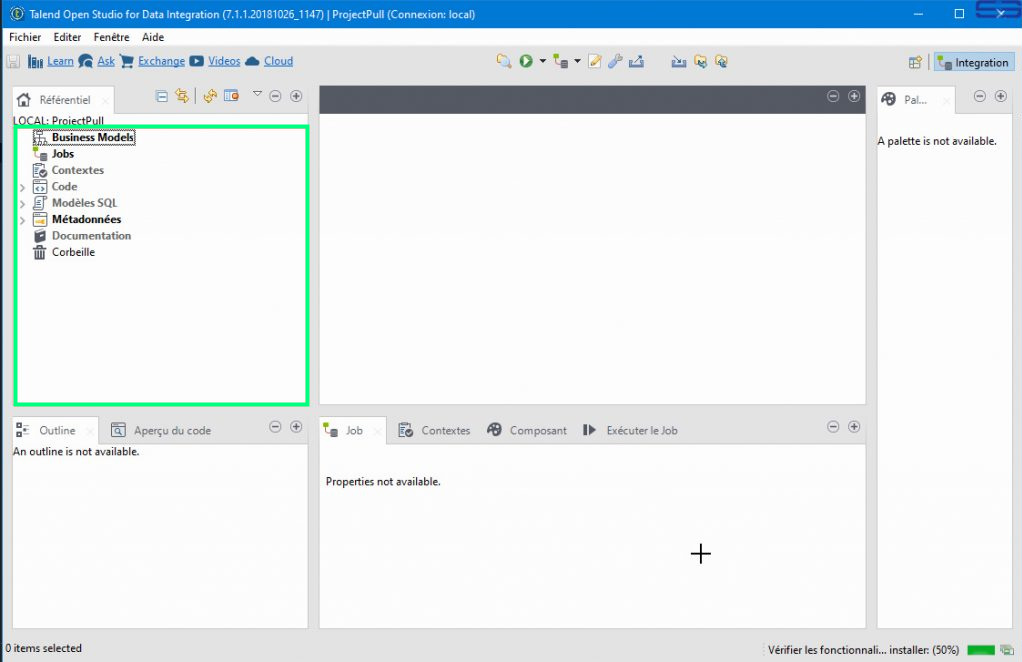The height and width of the screenshot is (662, 1022).
Task: Select the Métadonnées item label
Action: 86,220
